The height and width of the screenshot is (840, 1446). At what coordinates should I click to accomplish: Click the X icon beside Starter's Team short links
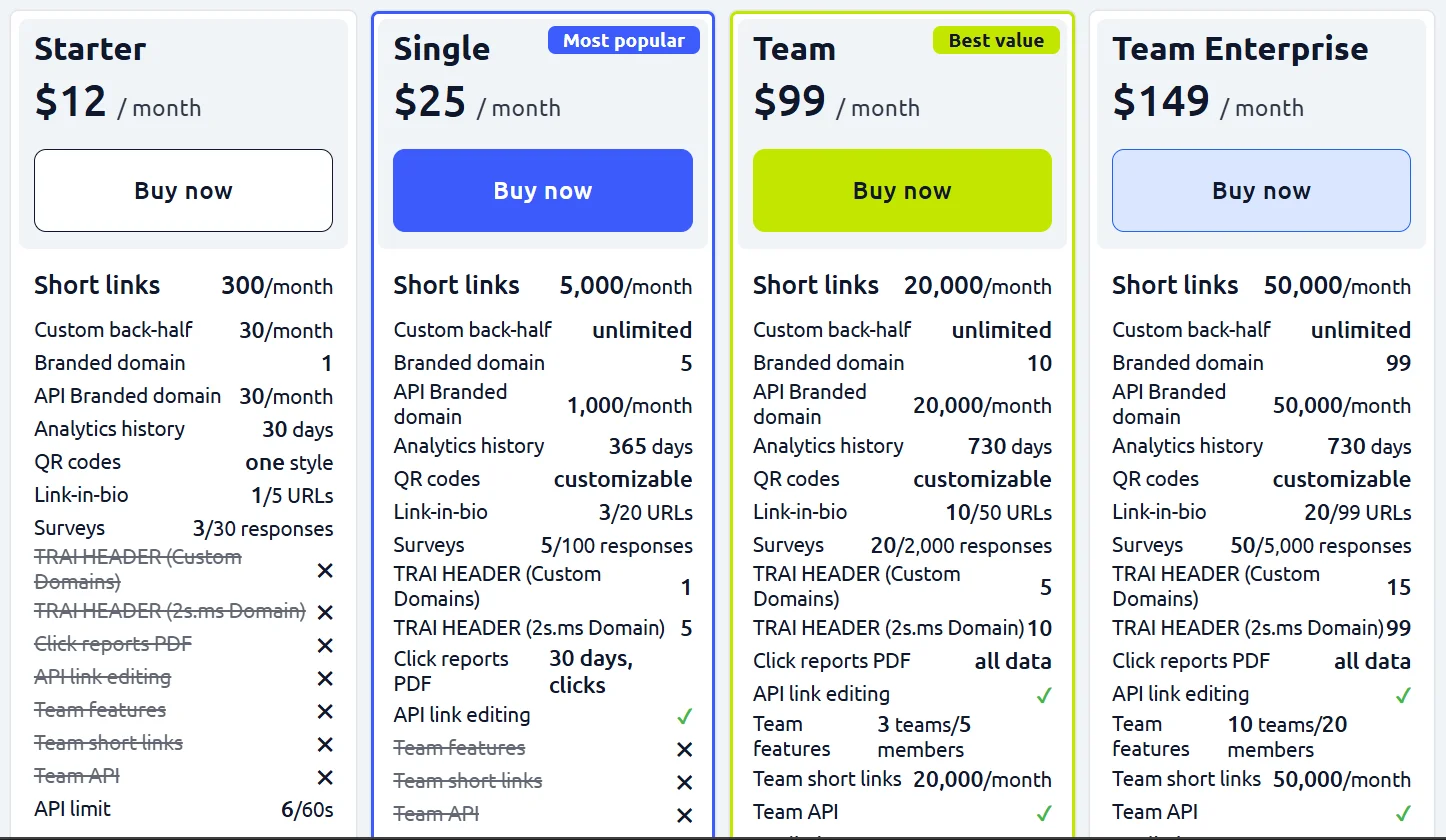tap(325, 745)
